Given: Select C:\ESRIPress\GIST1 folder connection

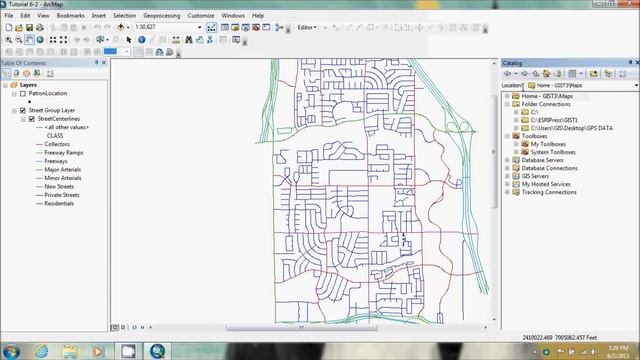Looking at the screenshot, I should click(553, 120).
